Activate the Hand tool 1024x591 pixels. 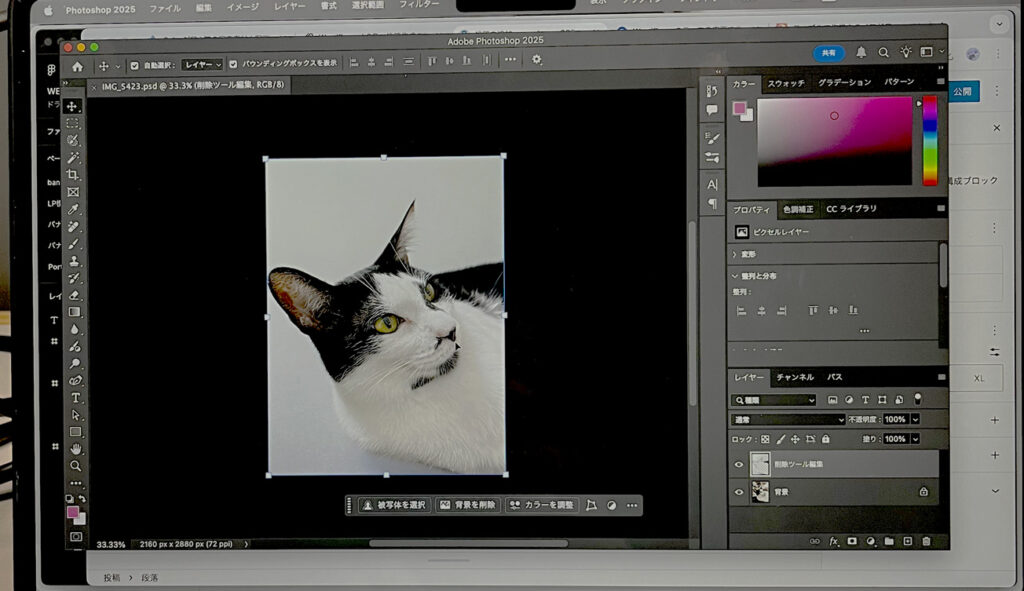75,449
